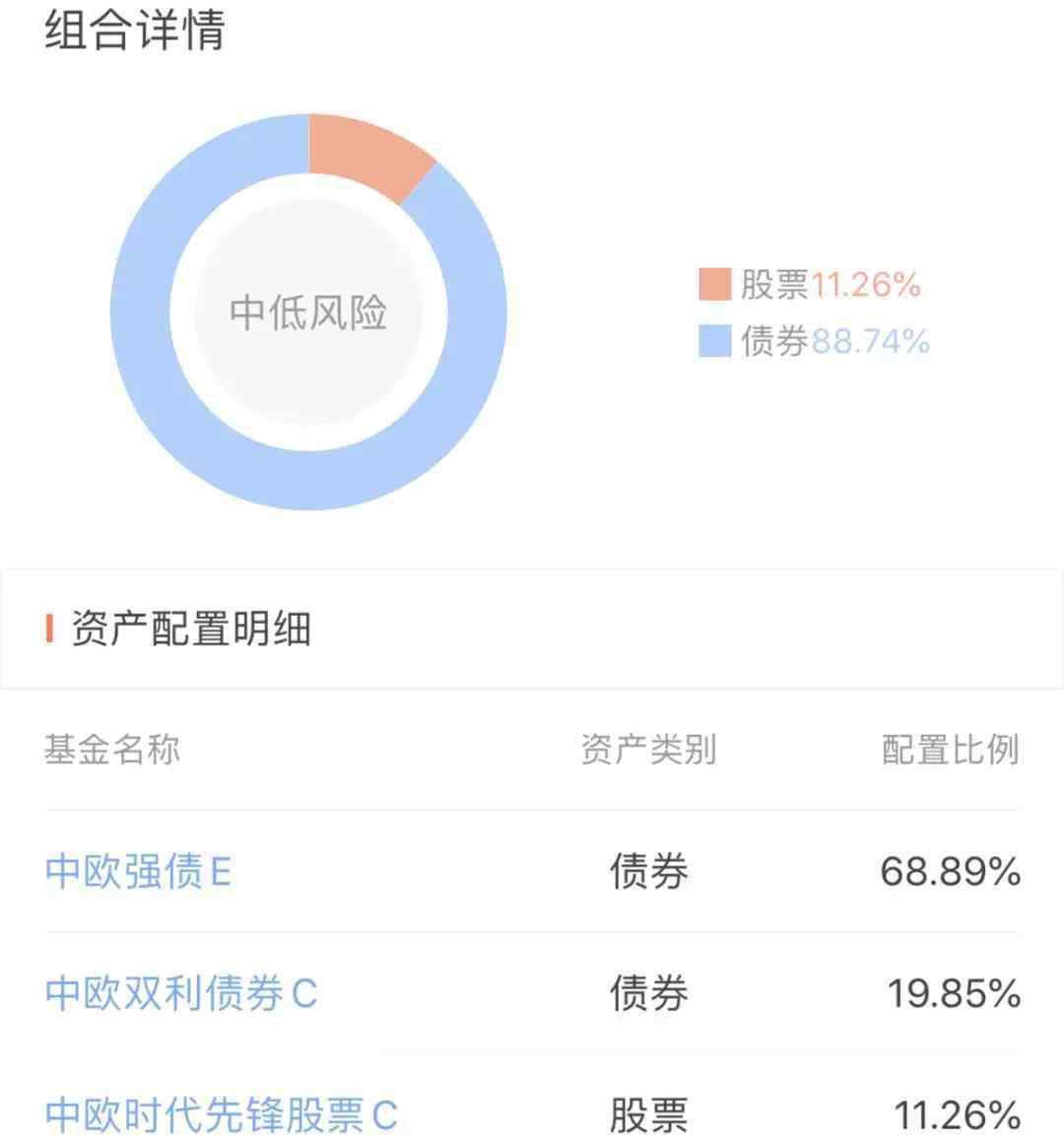This screenshot has height=1140, width=1064.
Task: Tap the 组合详情 page title
Action: click(x=135, y=30)
